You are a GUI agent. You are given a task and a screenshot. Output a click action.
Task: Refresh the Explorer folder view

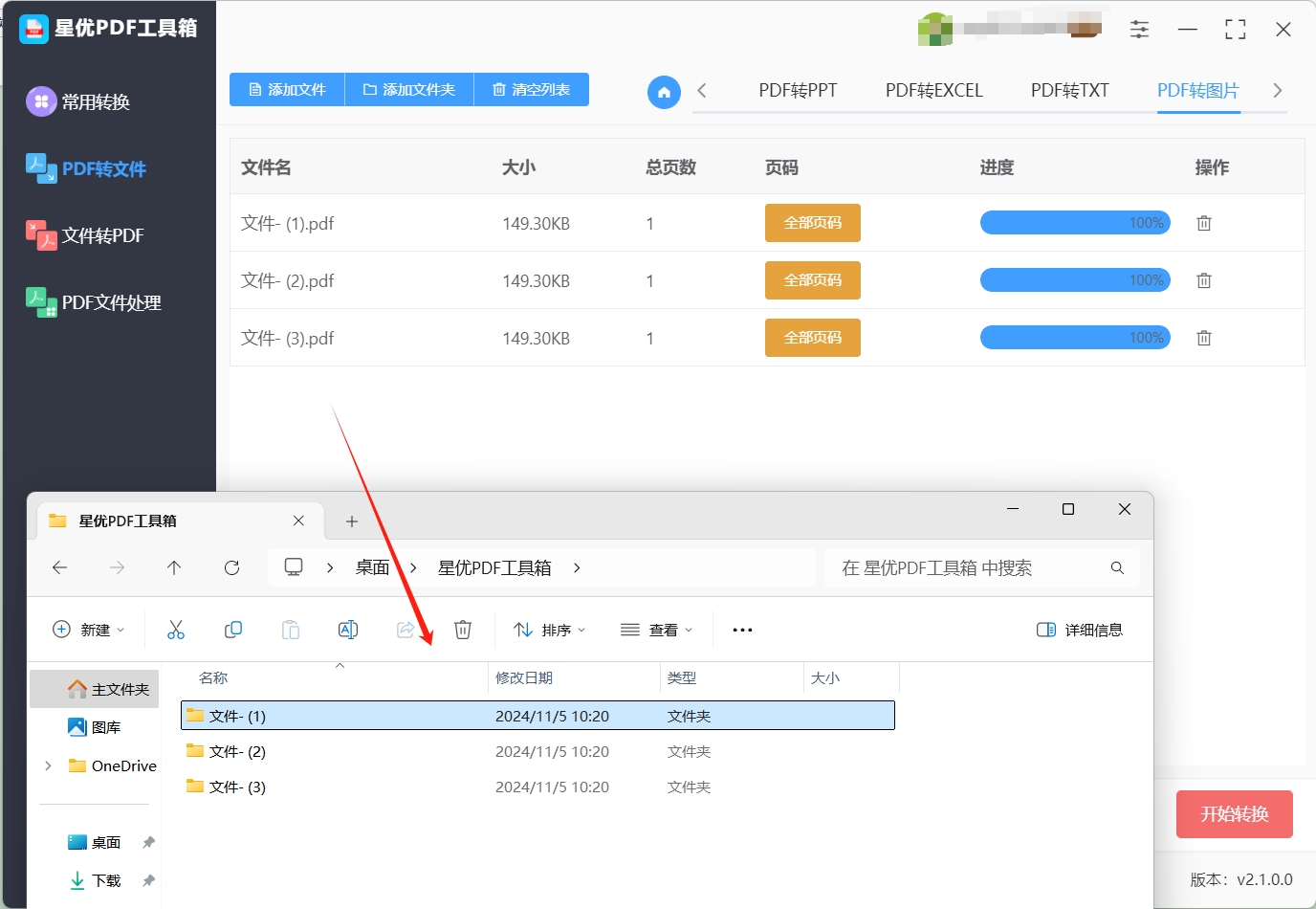231,567
